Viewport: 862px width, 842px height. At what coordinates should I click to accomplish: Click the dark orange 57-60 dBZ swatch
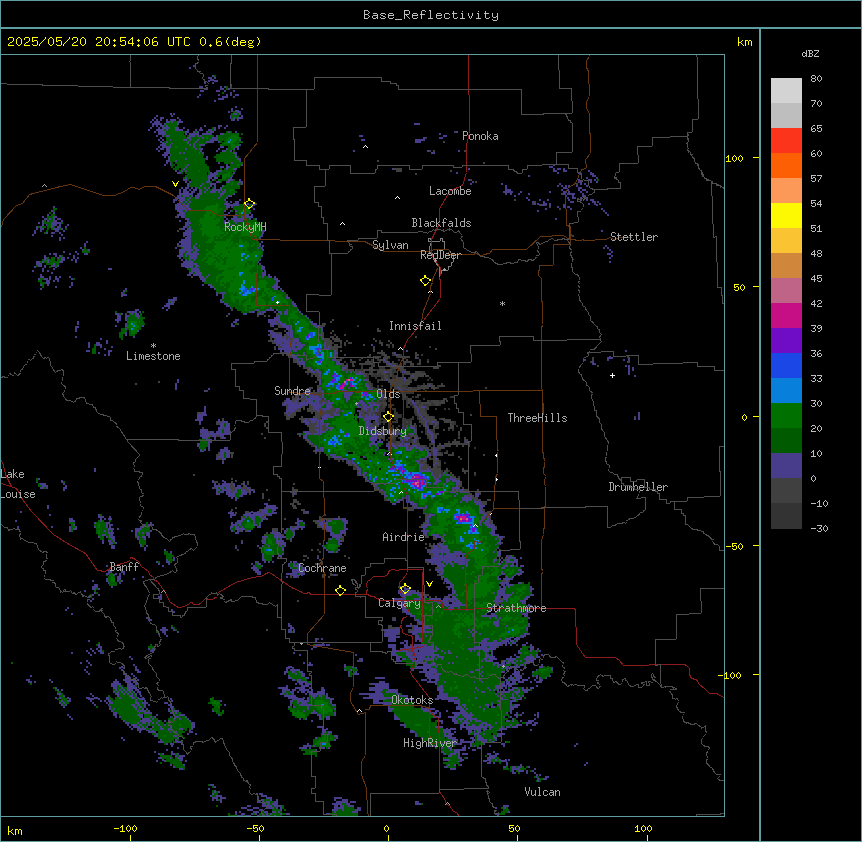point(786,165)
